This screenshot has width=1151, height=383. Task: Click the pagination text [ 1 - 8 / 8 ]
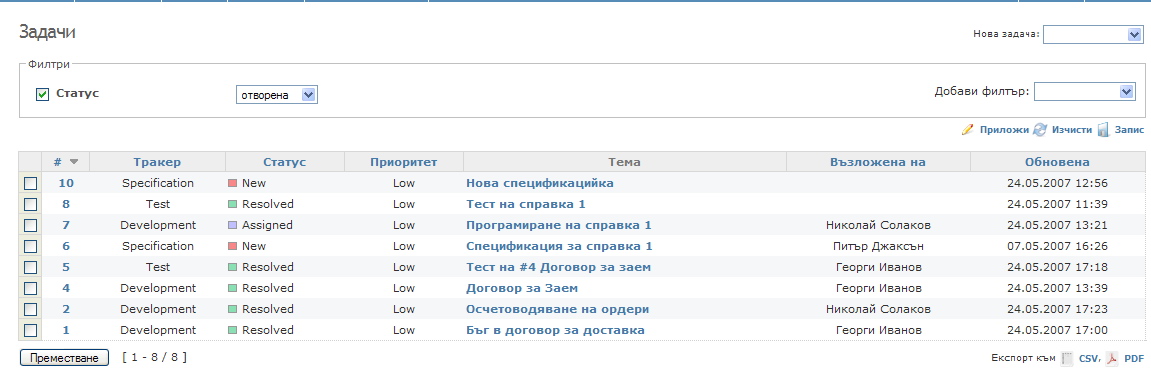154,358
